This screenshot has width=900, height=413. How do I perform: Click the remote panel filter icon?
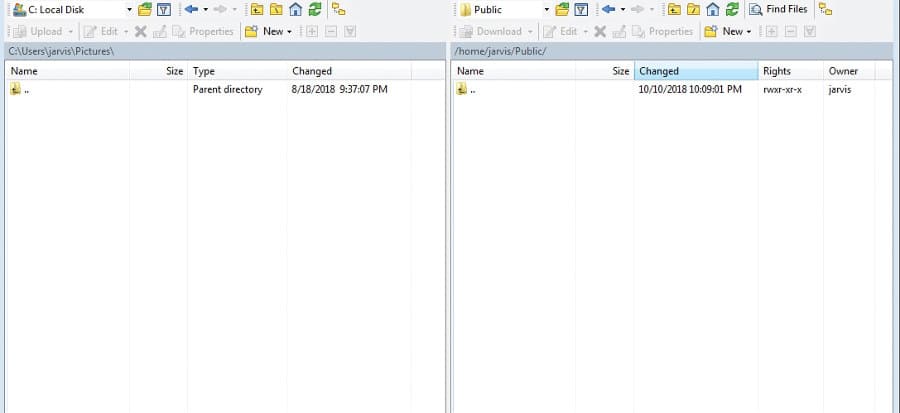point(581,9)
